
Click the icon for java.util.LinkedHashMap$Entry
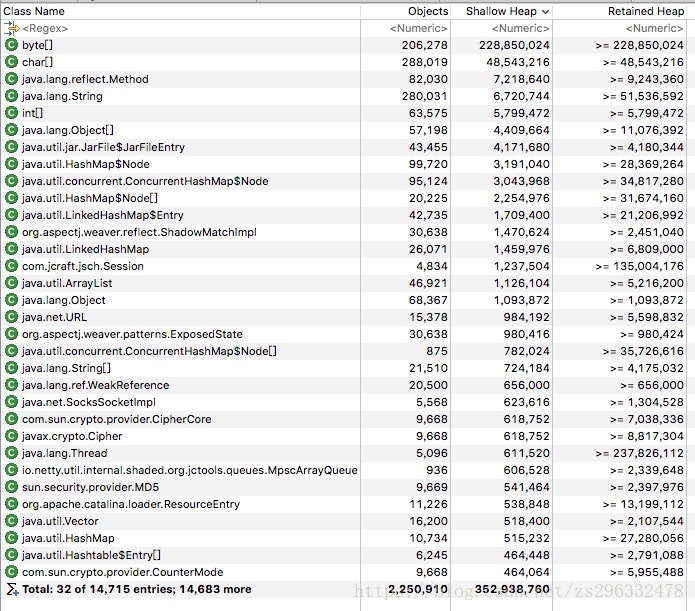[x=11, y=215]
